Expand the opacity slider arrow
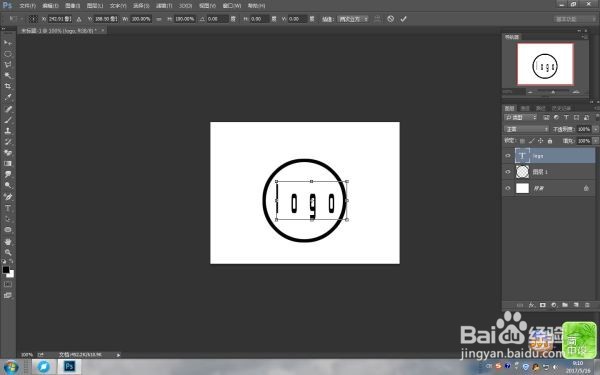 tap(595, 129)
